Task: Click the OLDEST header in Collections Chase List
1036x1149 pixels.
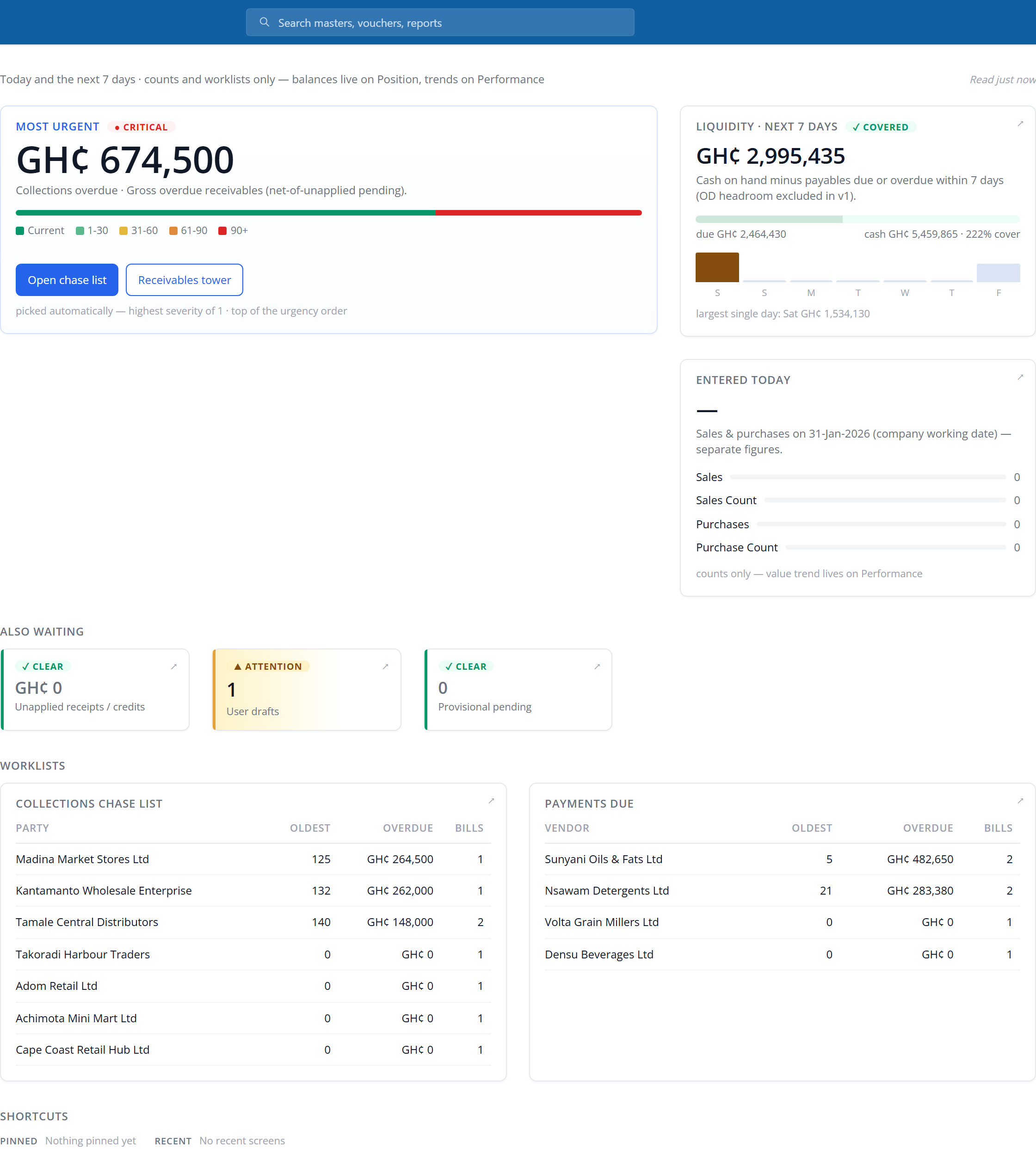Action: point(310,828)
